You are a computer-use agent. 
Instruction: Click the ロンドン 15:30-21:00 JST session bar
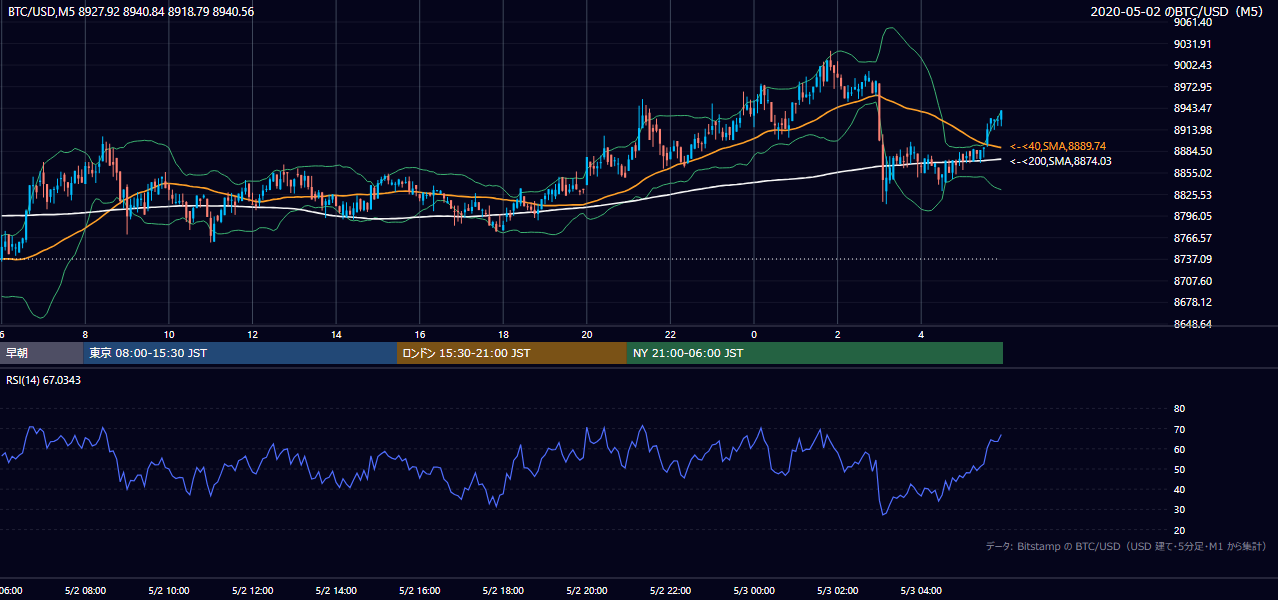512,353
